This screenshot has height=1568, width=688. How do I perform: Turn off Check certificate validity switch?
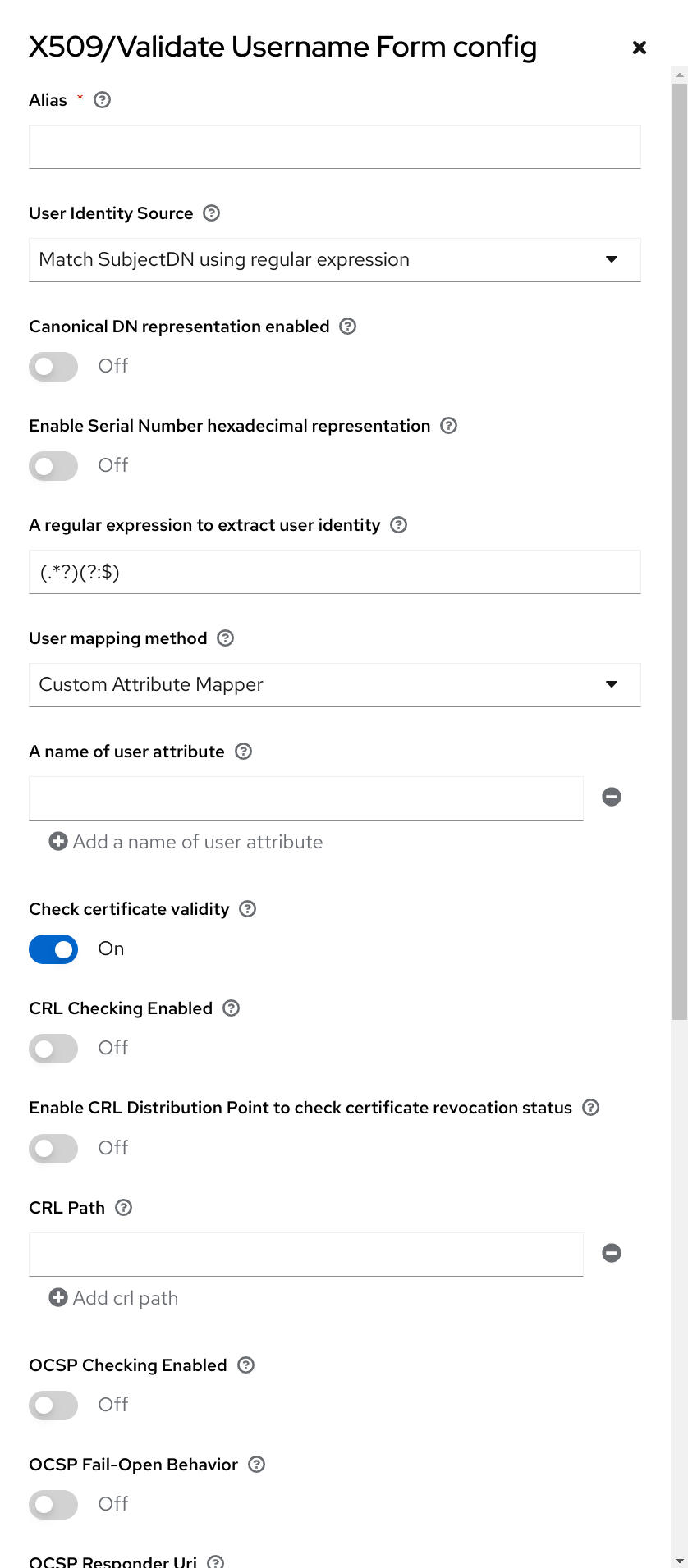(x=53, y=949)
